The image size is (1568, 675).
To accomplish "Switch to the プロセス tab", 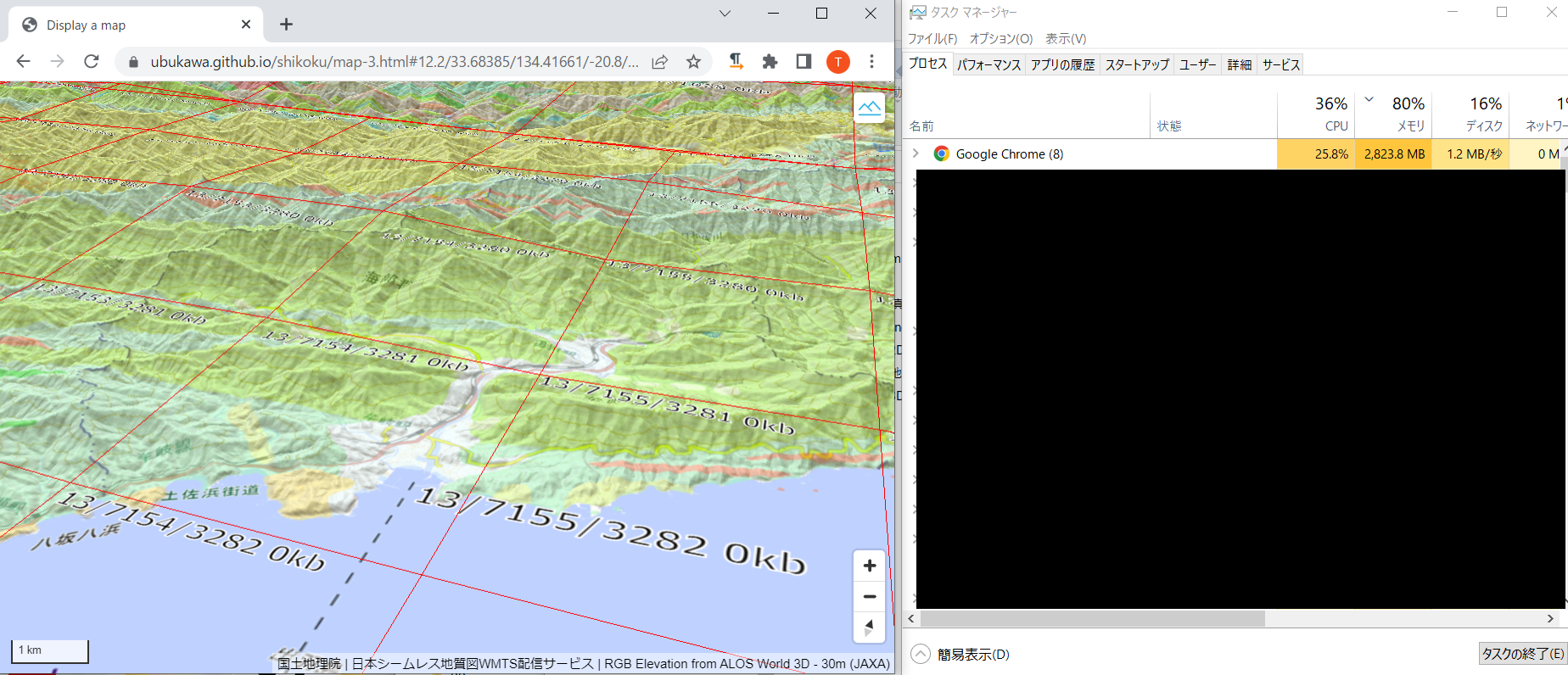I will [x=927, y=64].
